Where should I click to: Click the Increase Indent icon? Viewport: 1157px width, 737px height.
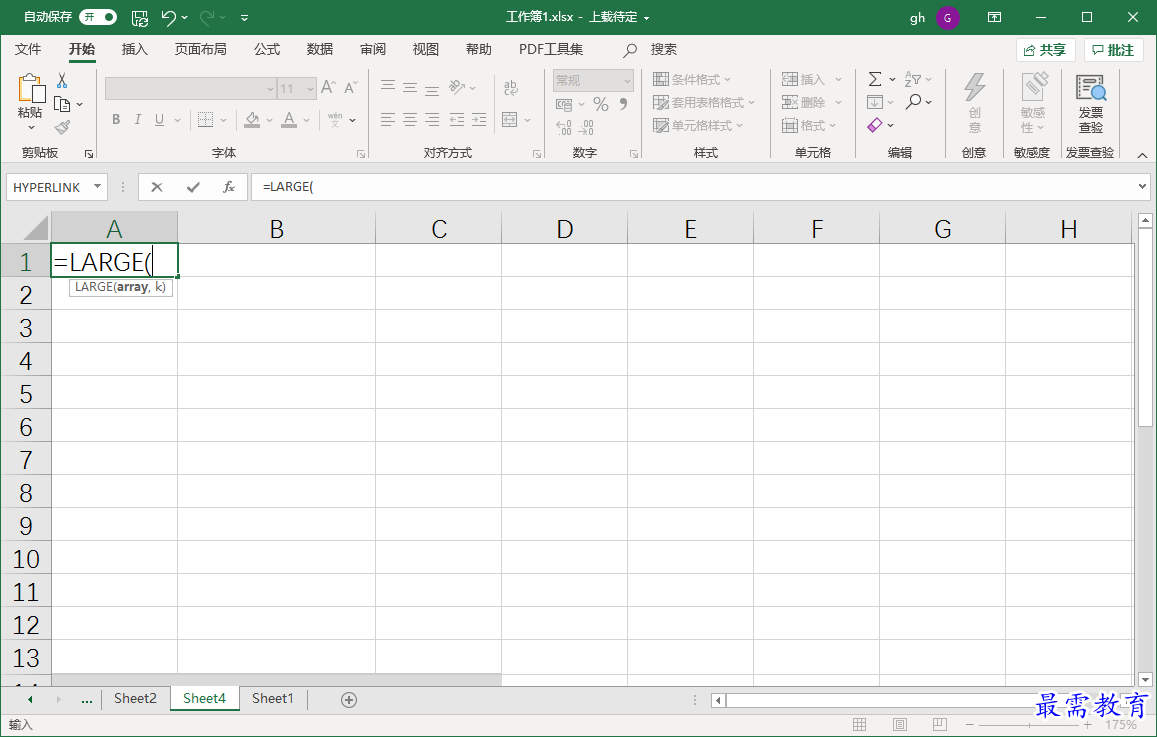point(480,120)
